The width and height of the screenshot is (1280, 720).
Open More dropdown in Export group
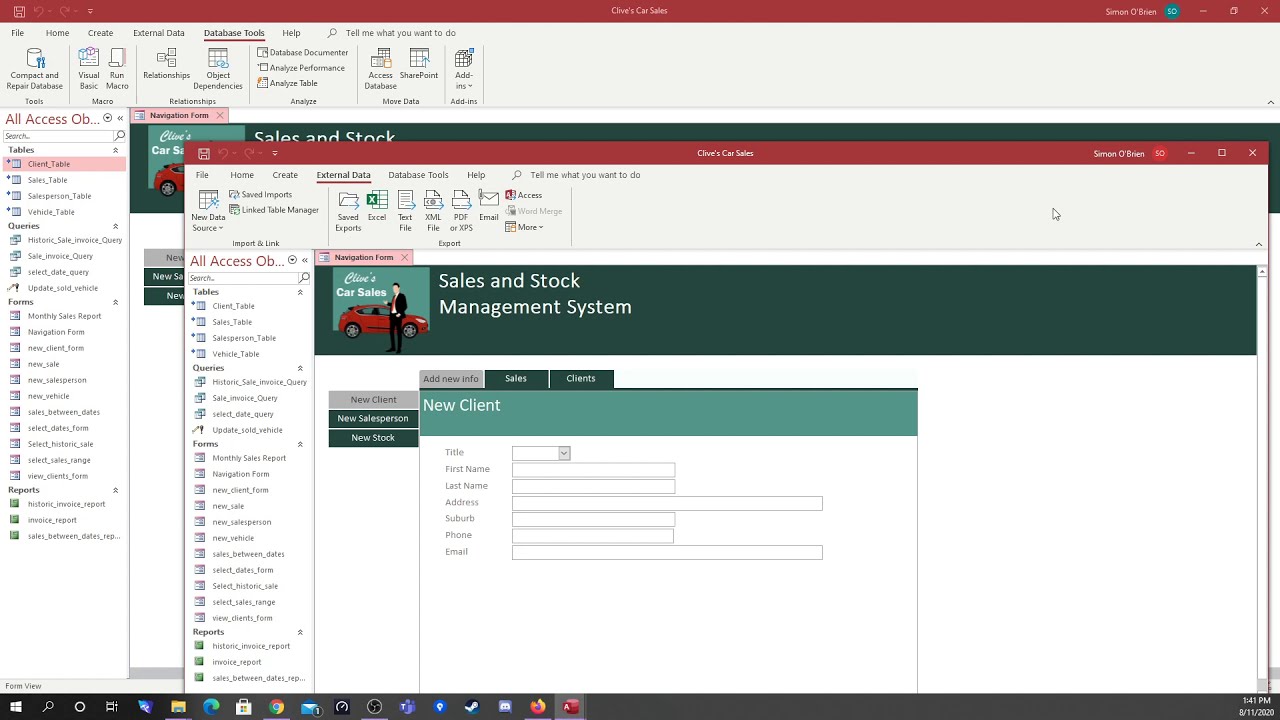point(524,227)
